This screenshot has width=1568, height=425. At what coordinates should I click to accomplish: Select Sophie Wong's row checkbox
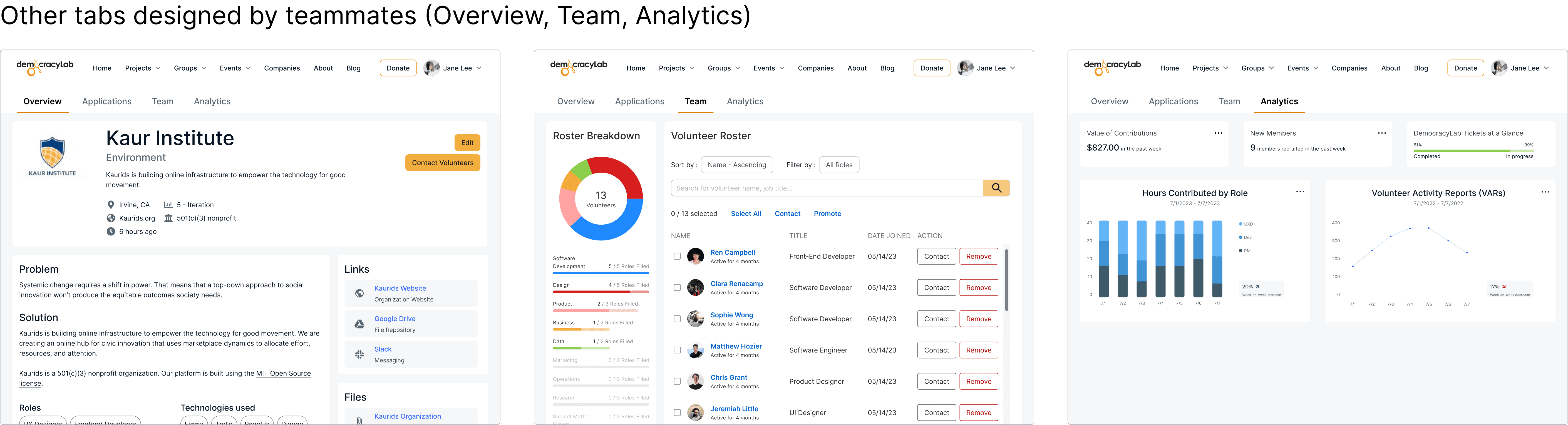pyautogui.click(x=677, y=319)
